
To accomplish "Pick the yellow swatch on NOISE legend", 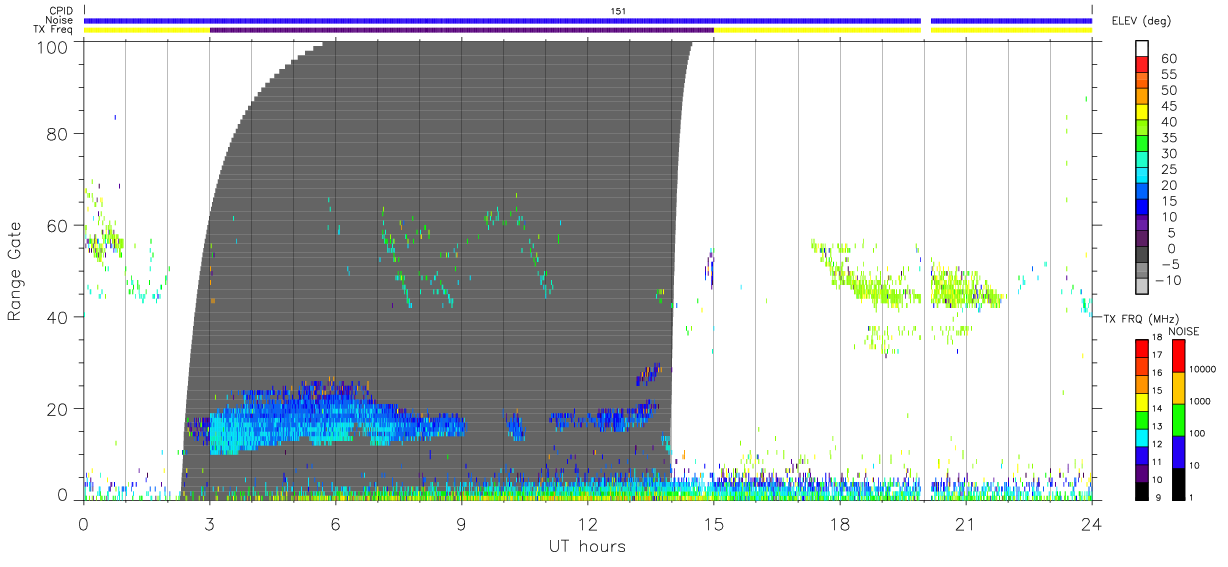I will click(x=1178, y=388).
